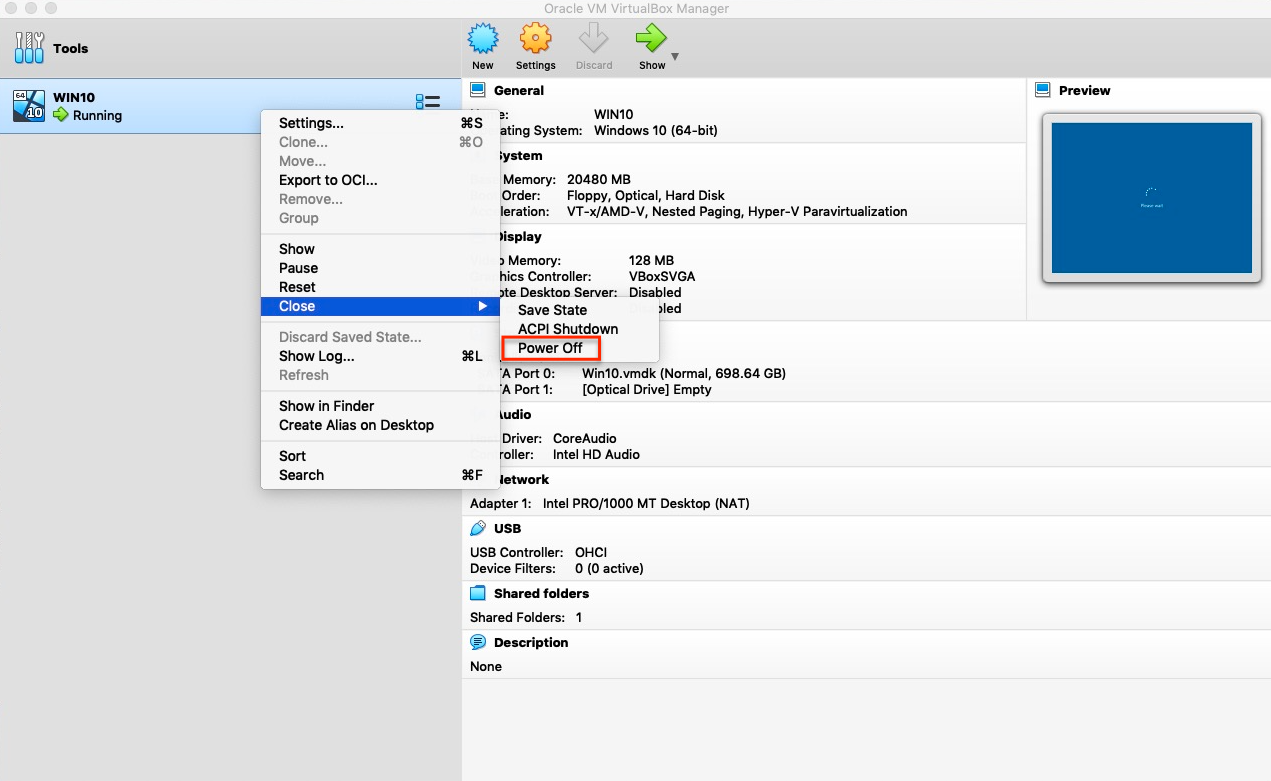Viewport: 1271px width, 781px height.
Task: Select the Tools label in sidebar
Action: pyautogui.click(x=71, y=48)
